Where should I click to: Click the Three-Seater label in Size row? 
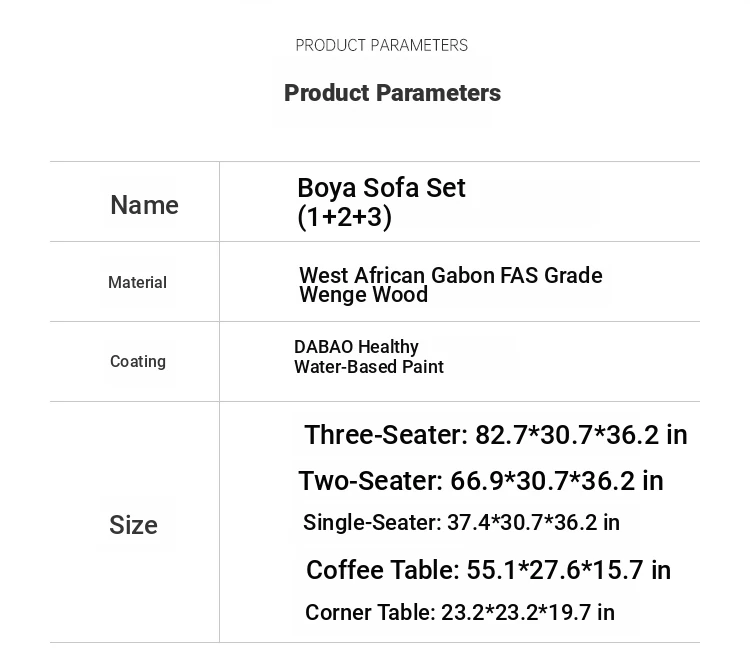tap(385, 435)
